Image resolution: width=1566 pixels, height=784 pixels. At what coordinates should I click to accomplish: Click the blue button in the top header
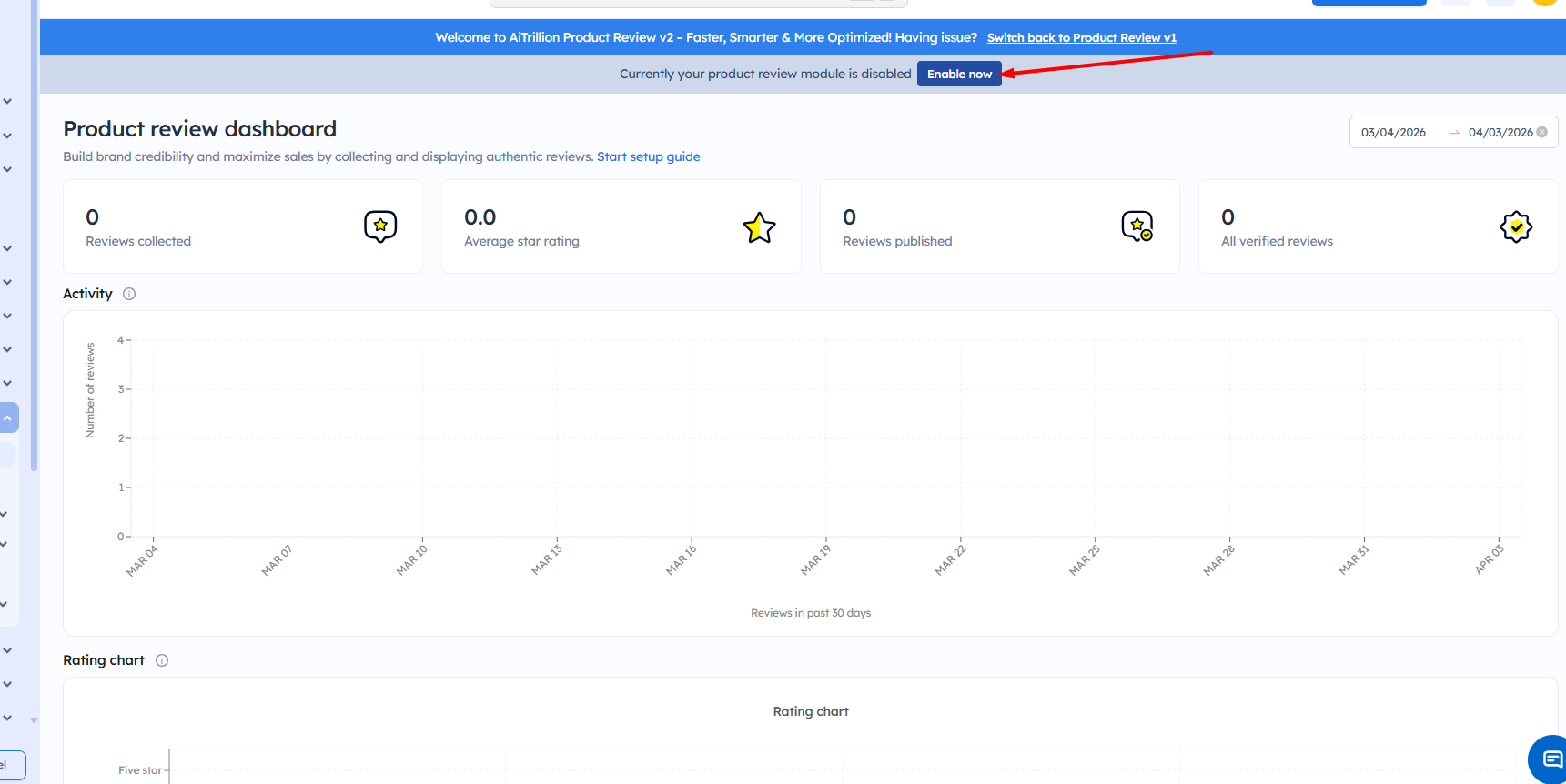point(1369,2)
